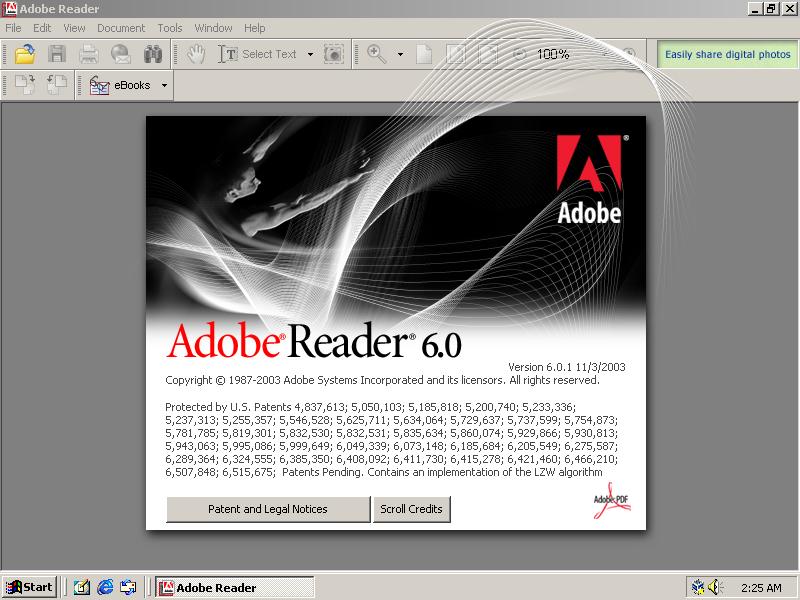Viewport: 800px width, 600px height.
Task: Click the Email document icon
Action: 121,54
